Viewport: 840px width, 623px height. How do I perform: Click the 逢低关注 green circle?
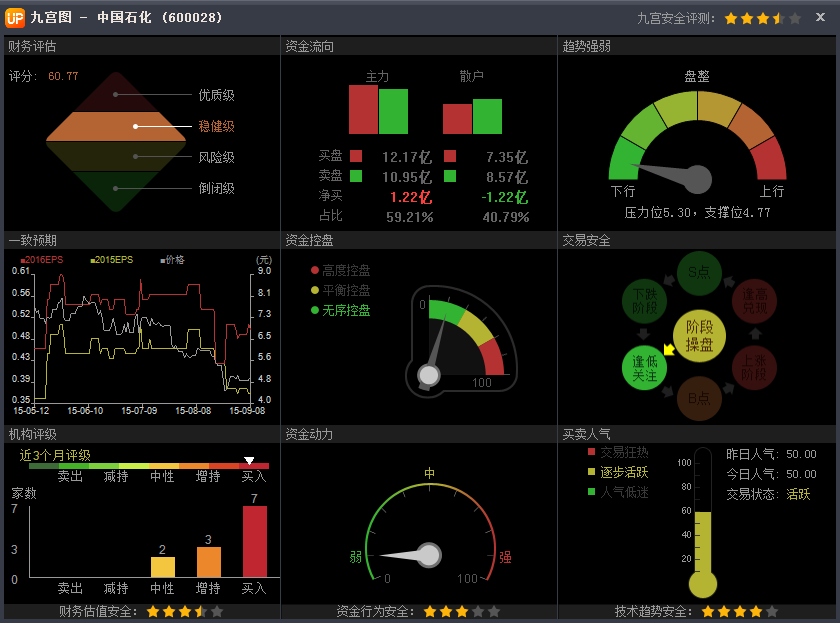(644, 368)
